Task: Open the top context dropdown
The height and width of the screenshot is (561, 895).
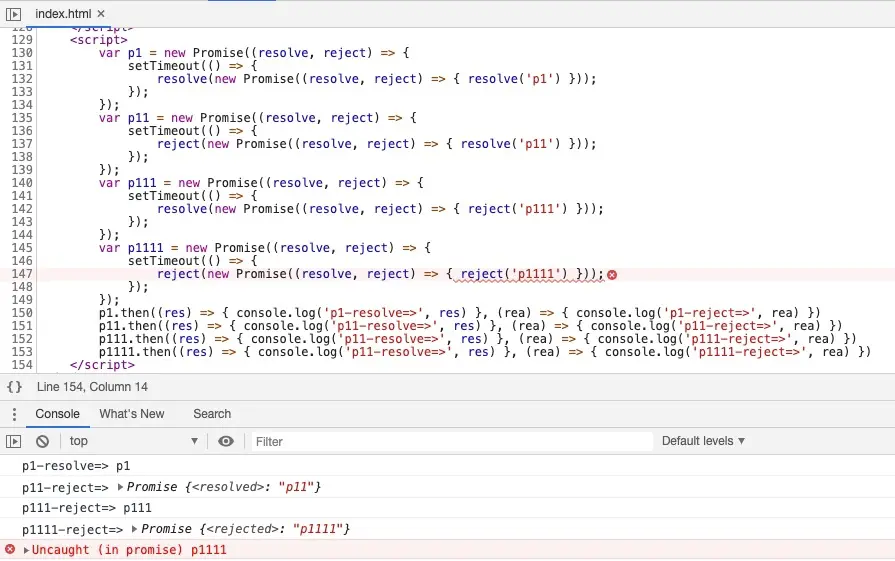Action: [133, 441]
